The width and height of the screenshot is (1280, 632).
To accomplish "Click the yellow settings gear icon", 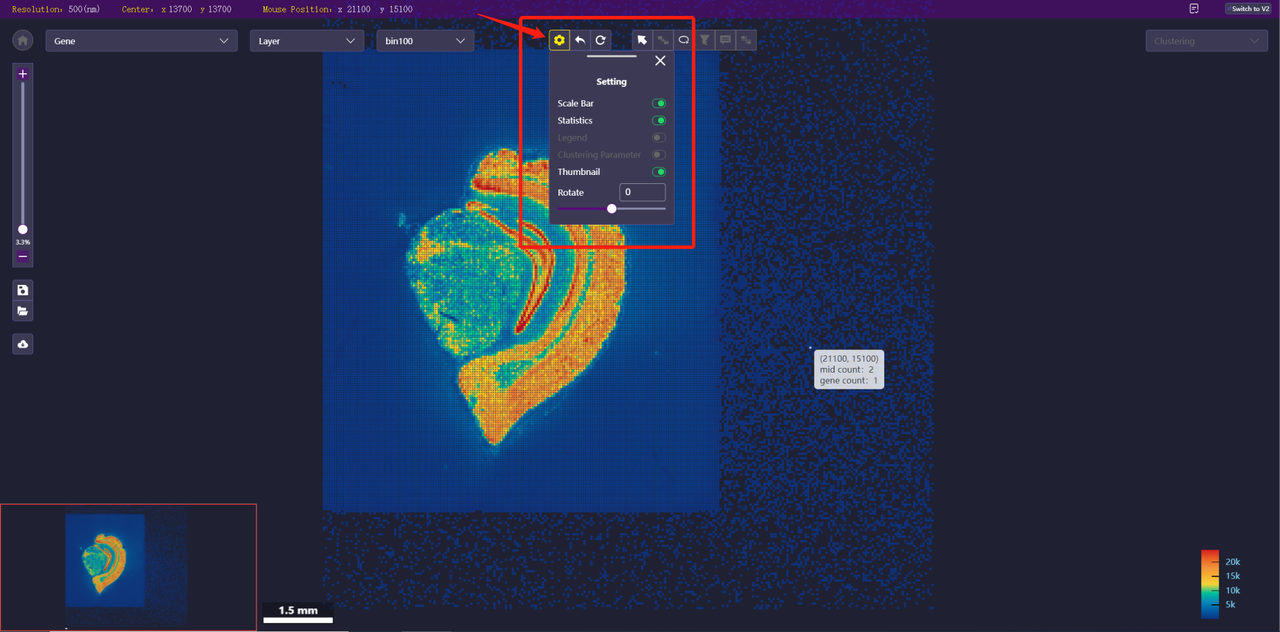I will pos(559,40).
